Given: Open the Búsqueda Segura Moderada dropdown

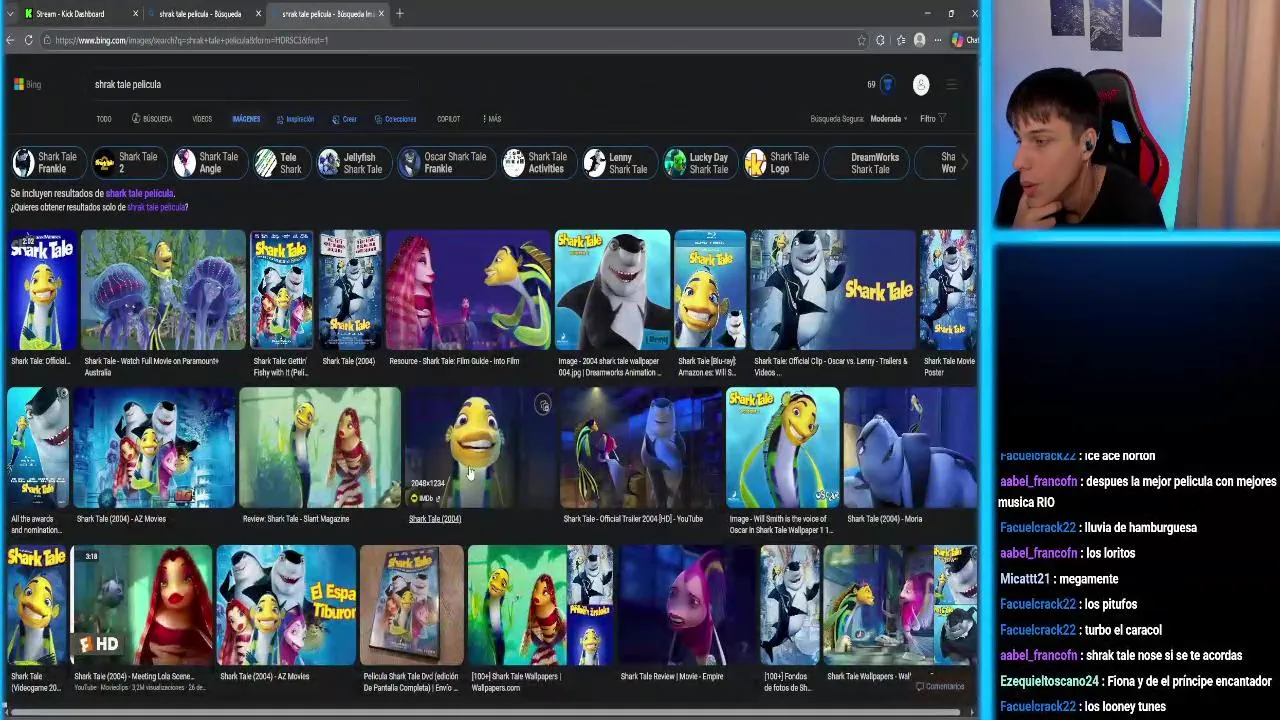Looking at the screenshot, I should 859,119.
